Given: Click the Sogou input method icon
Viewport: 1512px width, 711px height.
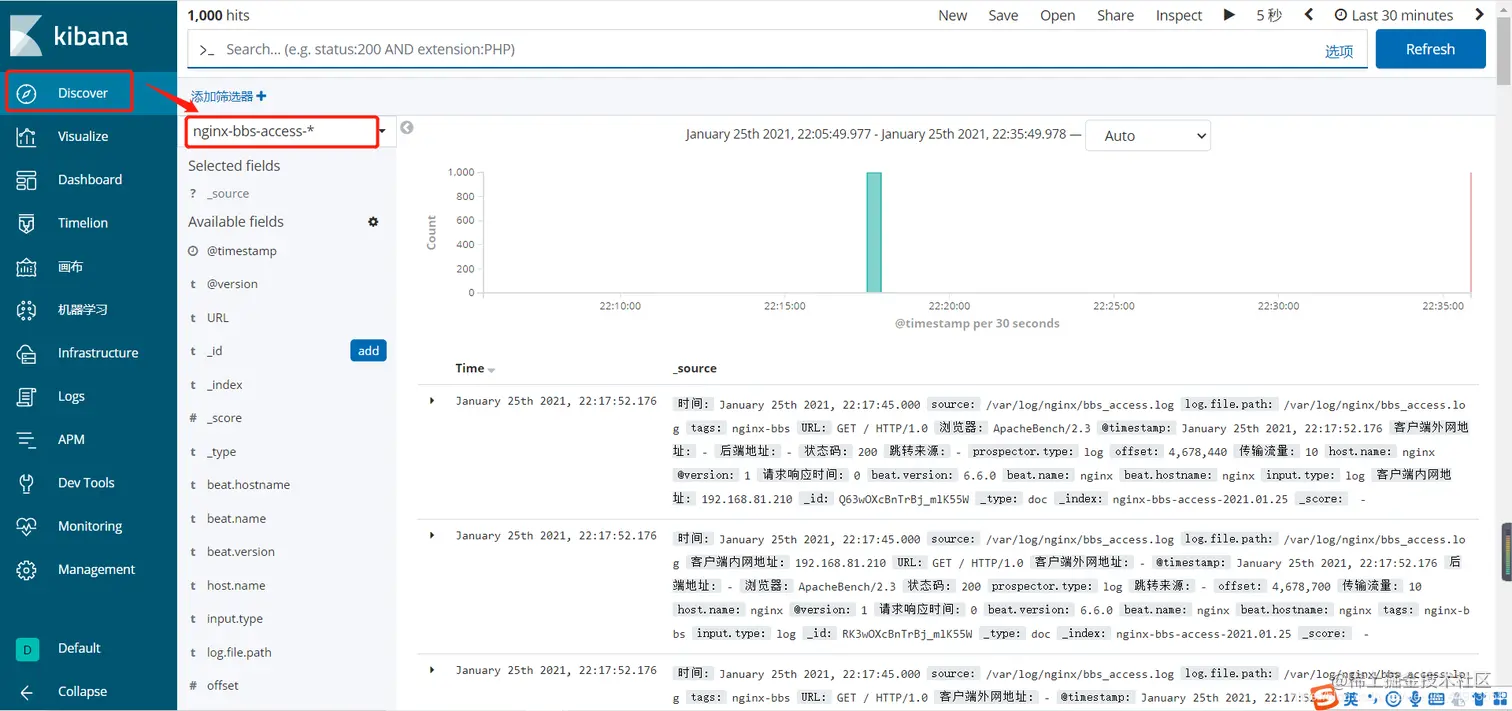Looking at the screenshot, I should click(x=1324, y=696).
